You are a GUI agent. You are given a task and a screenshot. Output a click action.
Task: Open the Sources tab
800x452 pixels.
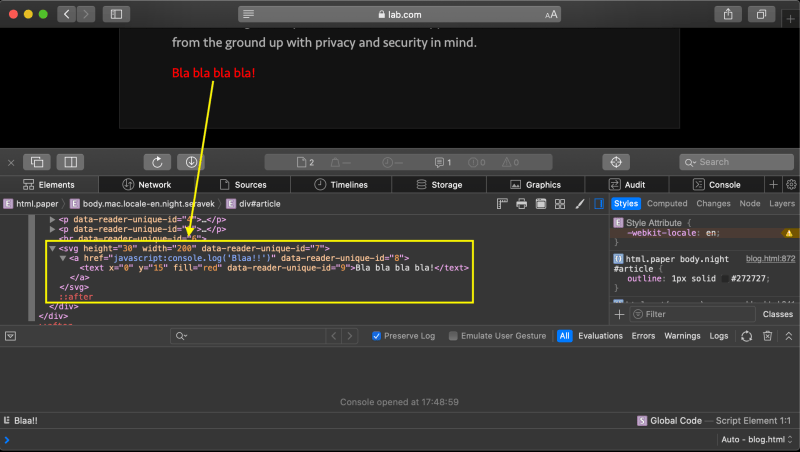pos(243,185)
